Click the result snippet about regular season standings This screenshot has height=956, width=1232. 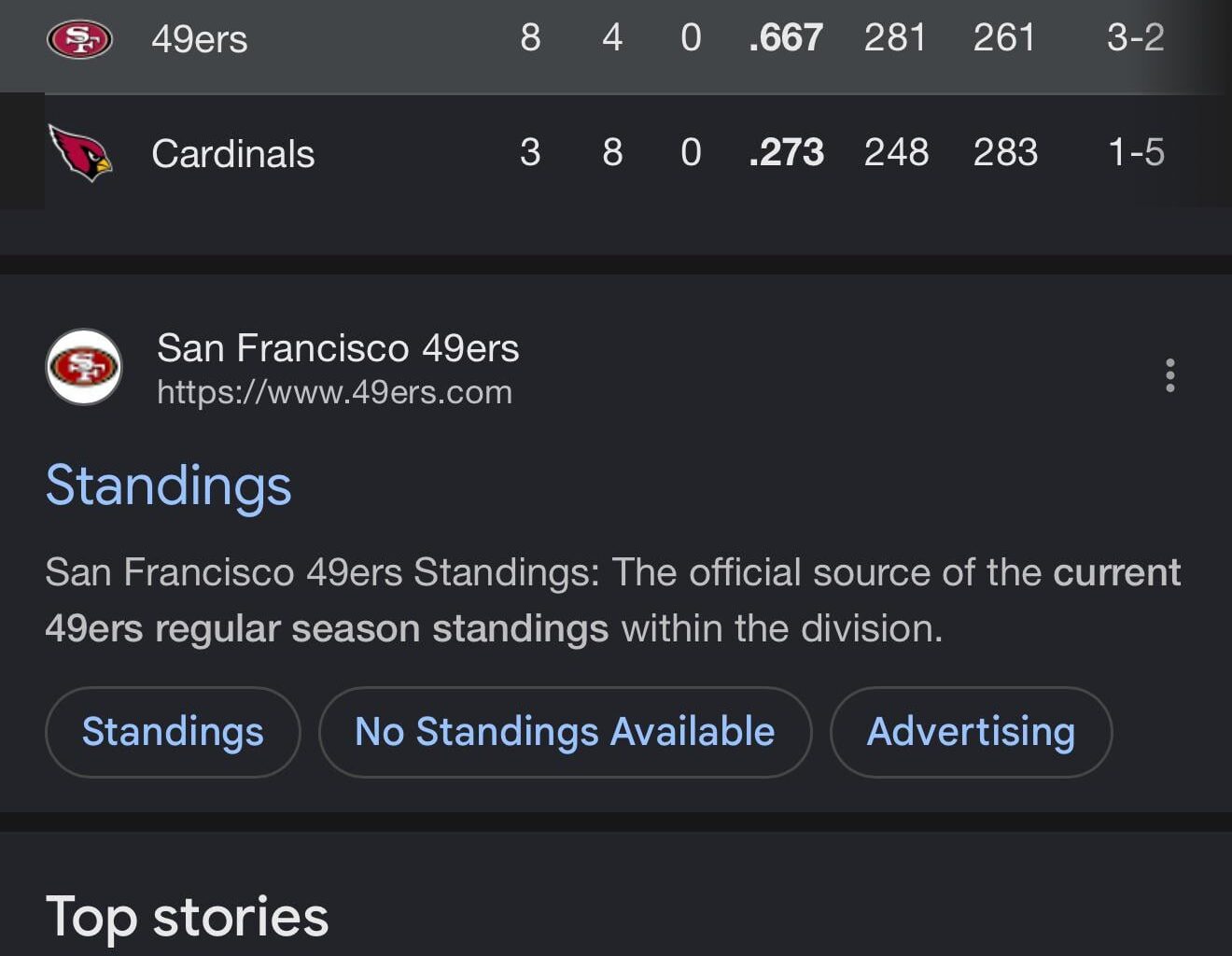(x=612, y=600)
